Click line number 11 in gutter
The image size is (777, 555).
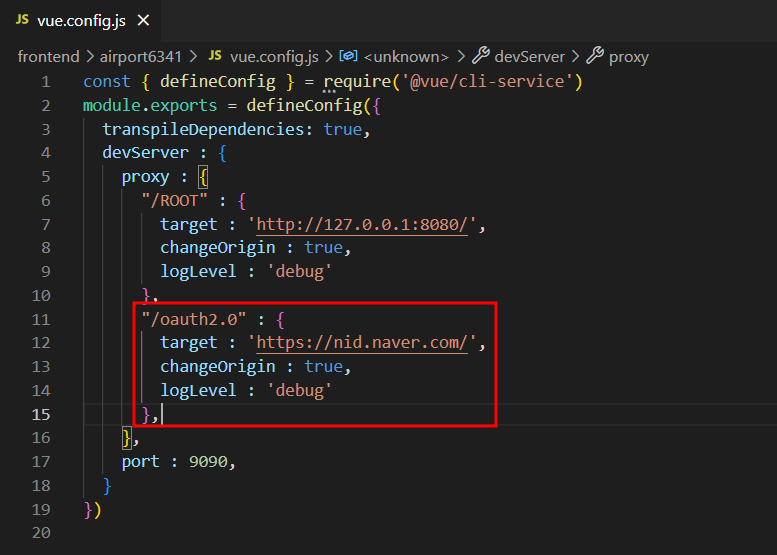point(41,320)
